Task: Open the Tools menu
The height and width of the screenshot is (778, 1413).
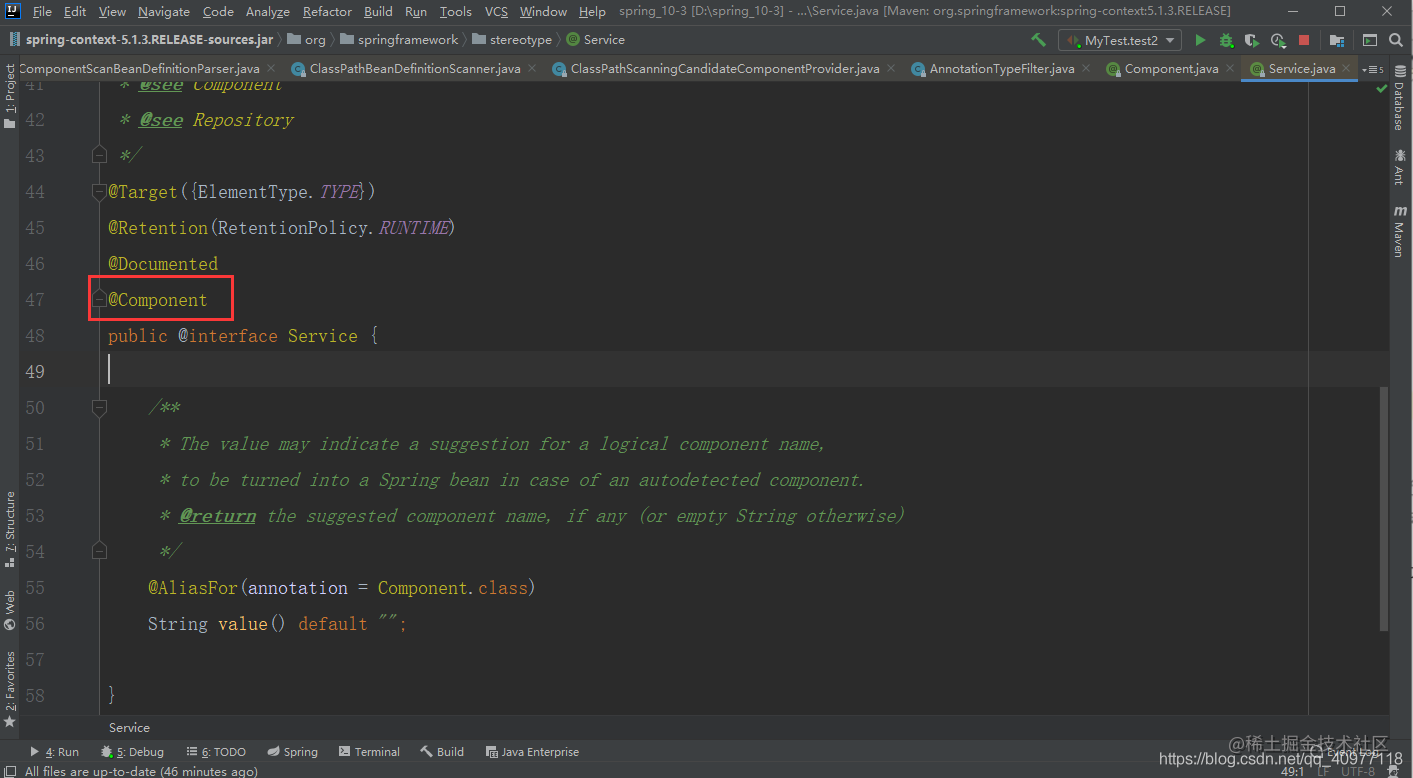Action: (456, 12)
